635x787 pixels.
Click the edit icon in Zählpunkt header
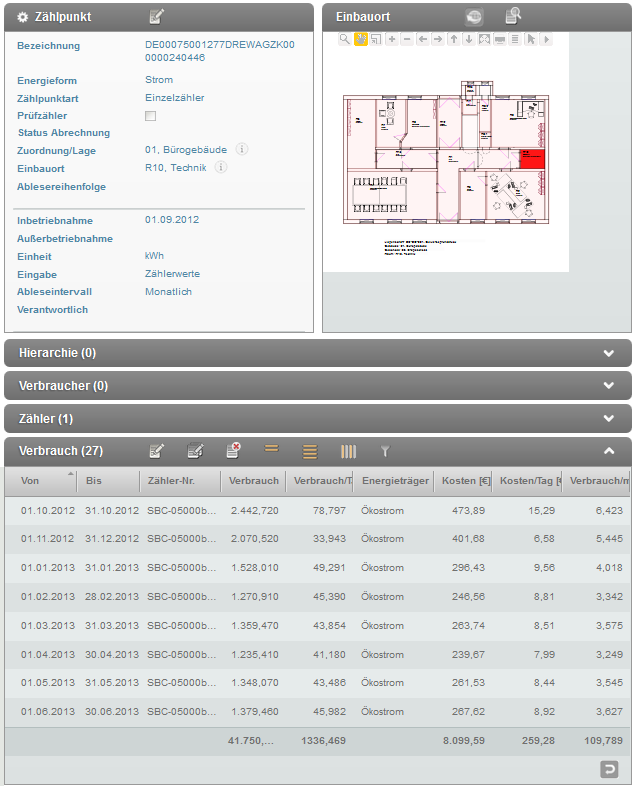156,16
